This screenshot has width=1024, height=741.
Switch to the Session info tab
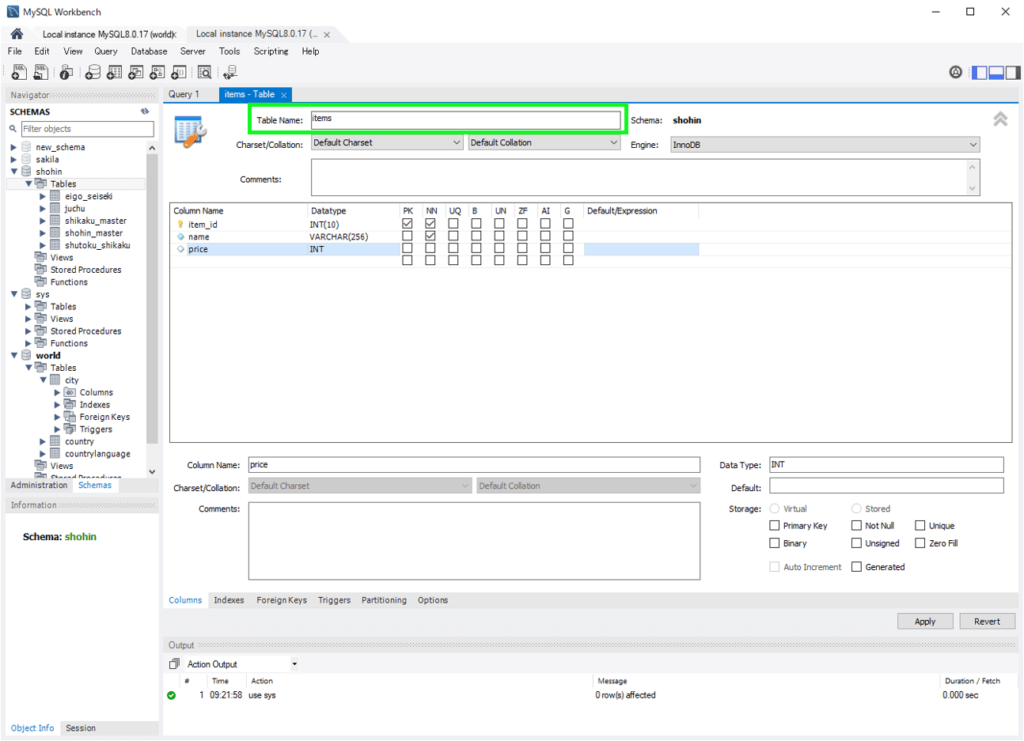point(80,728)
